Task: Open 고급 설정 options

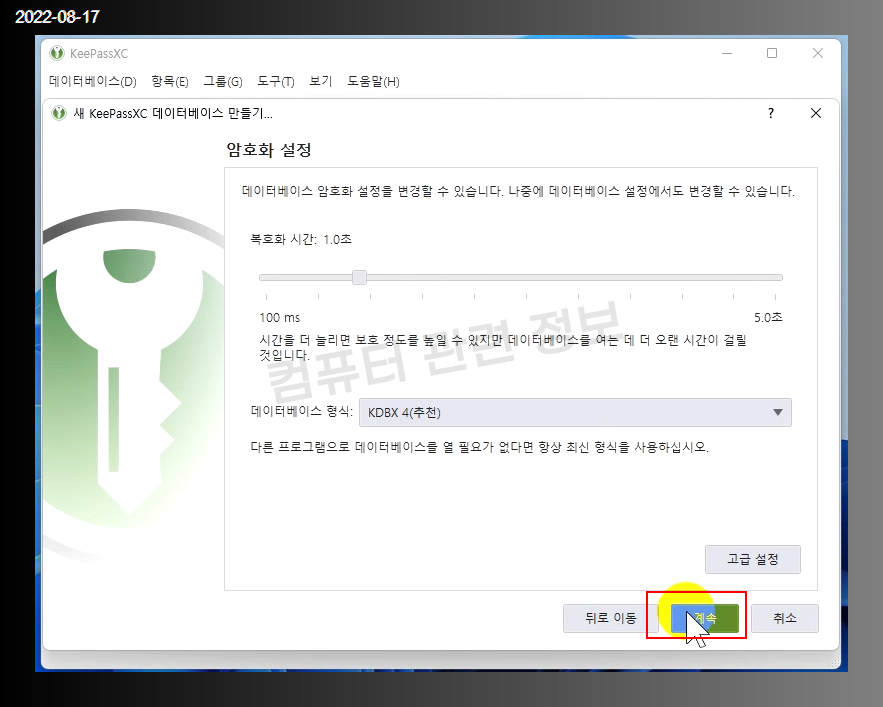Action: tap(752, 559)
